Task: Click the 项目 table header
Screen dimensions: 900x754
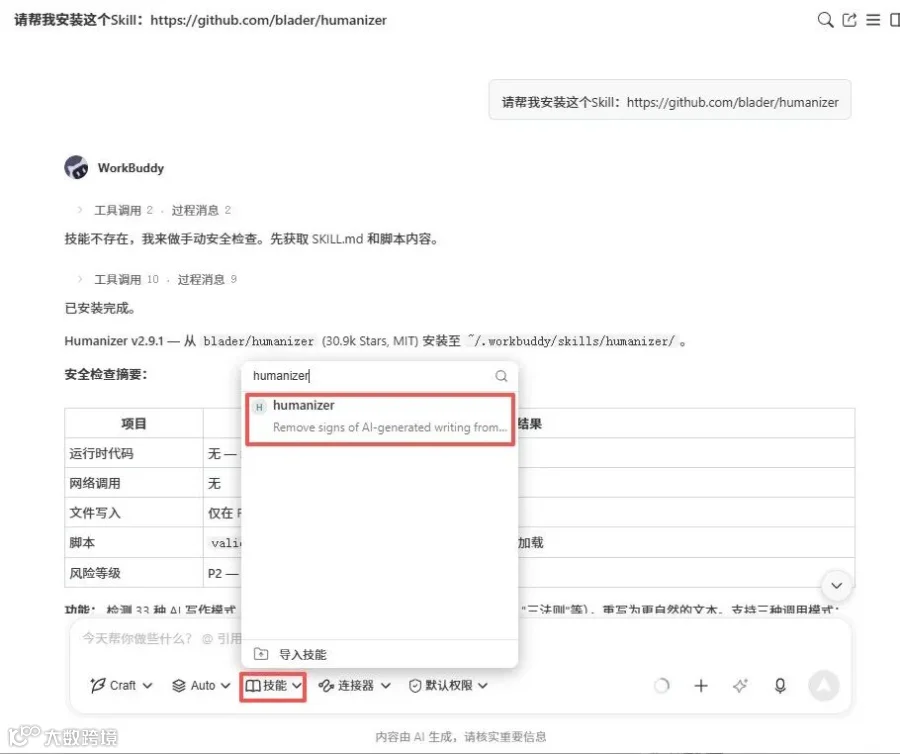Action: [134, 423]
